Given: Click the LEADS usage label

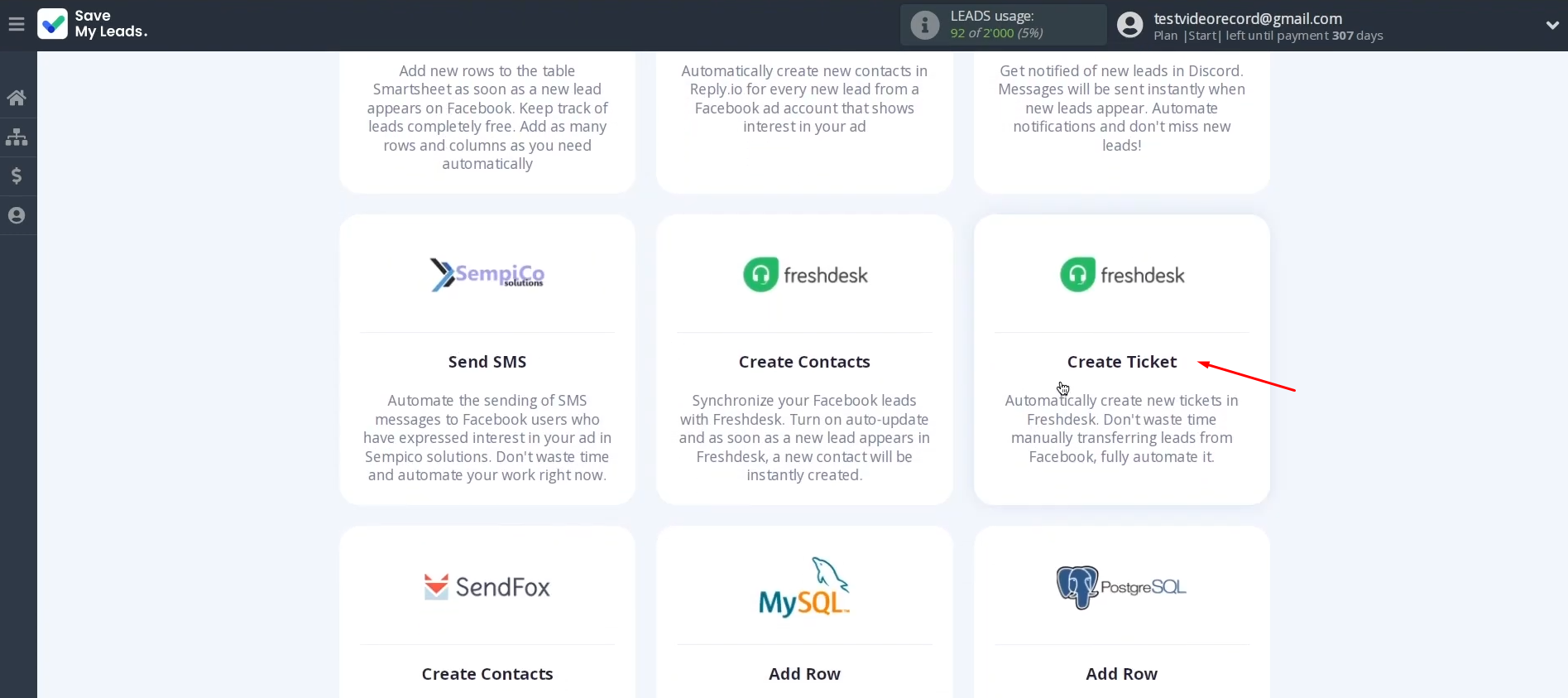Looking at the screenshot, I should coord(992,16).
